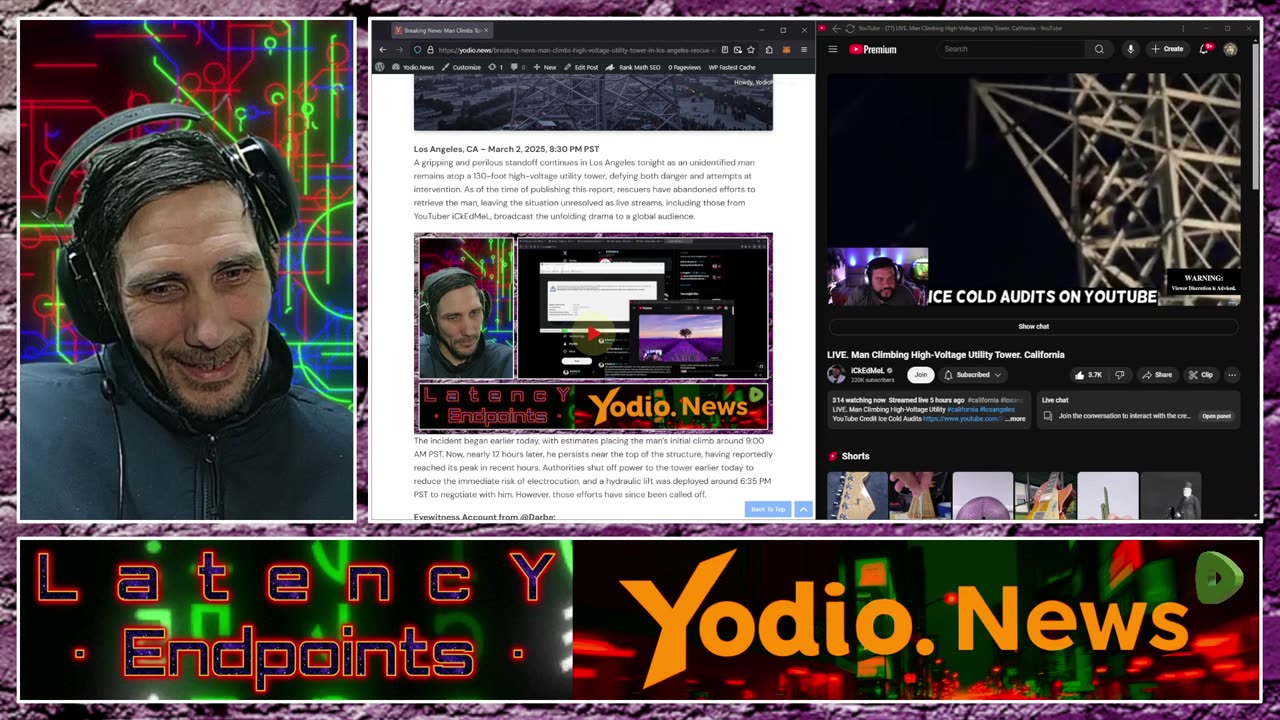Open the youtube.com link in description
Viewport: 1280px width, 720px height.
(963, 419)
